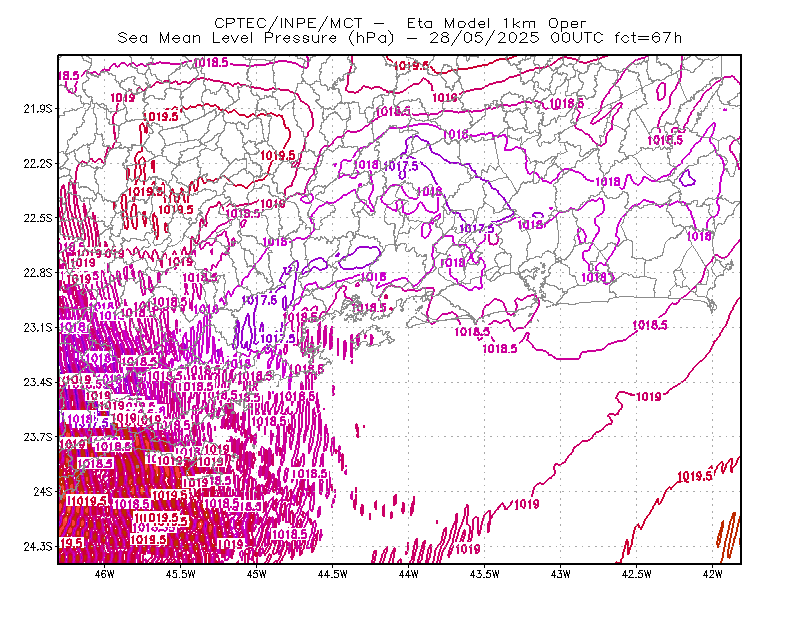The width and height of the screenshot is (800, 618).
Task: Click the 43W longitude axis label
Action: pyautogui.click(x=561, y=574)
